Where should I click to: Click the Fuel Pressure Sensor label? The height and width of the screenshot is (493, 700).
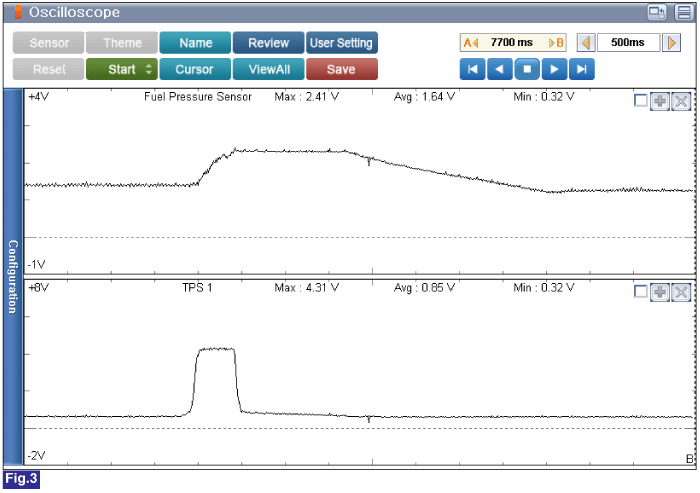(198, 97)
